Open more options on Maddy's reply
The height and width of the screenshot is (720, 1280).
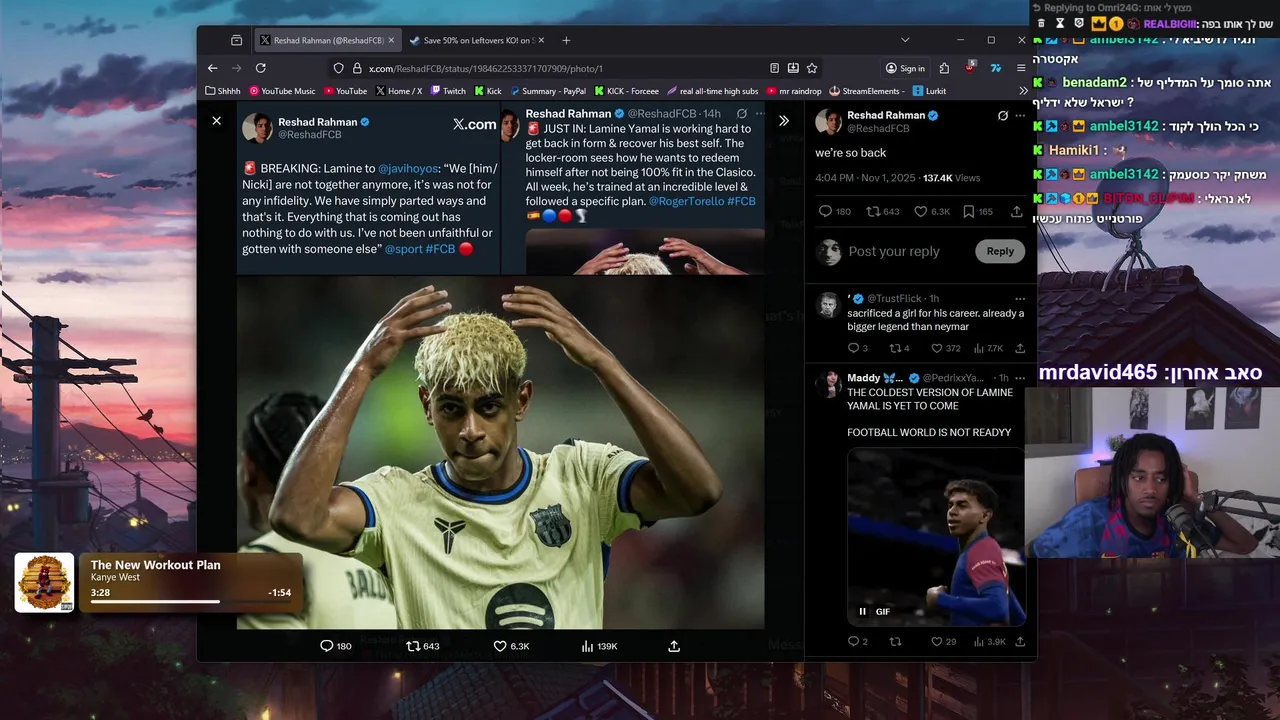(1020, 378)
